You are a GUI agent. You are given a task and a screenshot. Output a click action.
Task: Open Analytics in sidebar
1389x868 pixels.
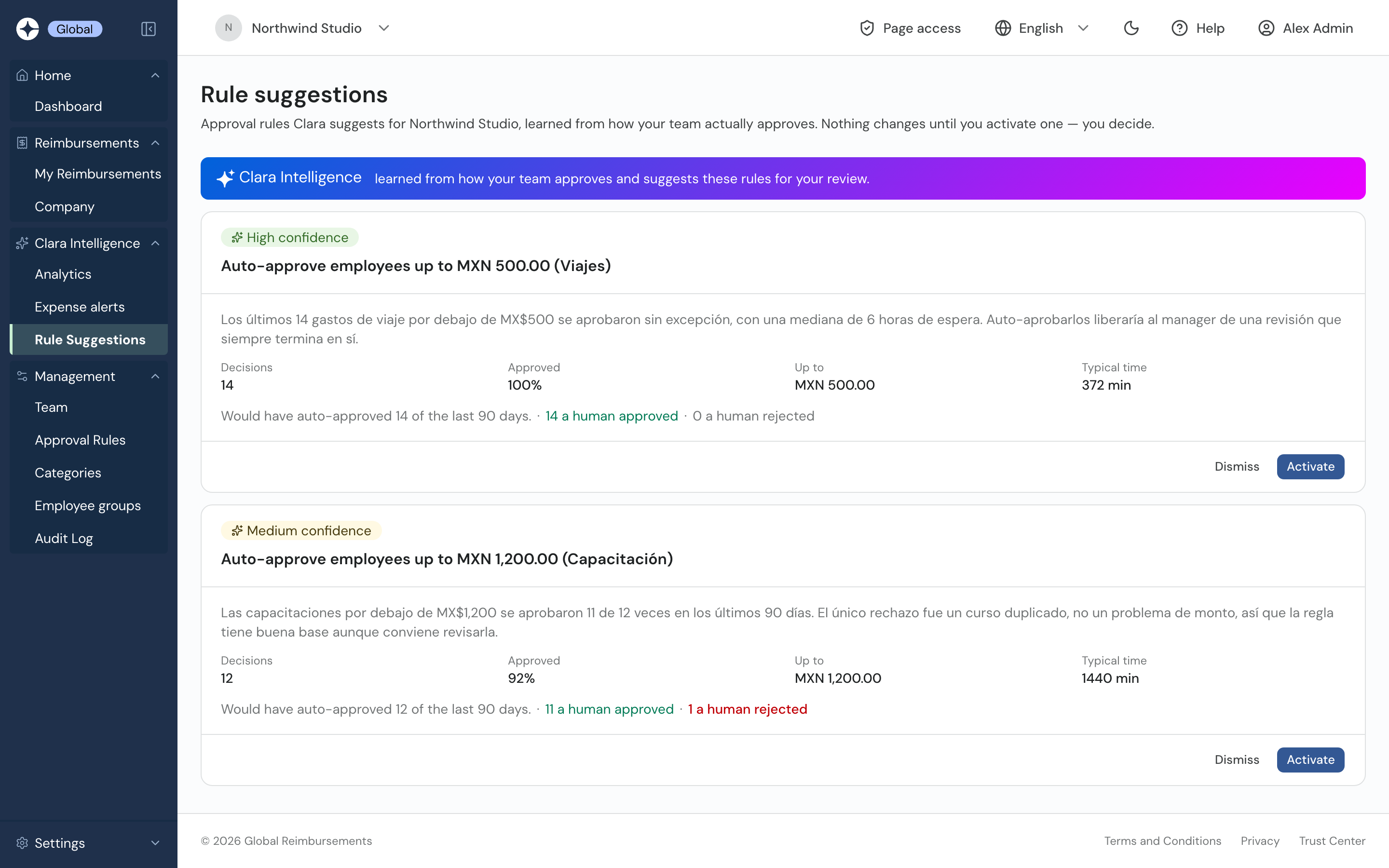click(x=89, y=274)
